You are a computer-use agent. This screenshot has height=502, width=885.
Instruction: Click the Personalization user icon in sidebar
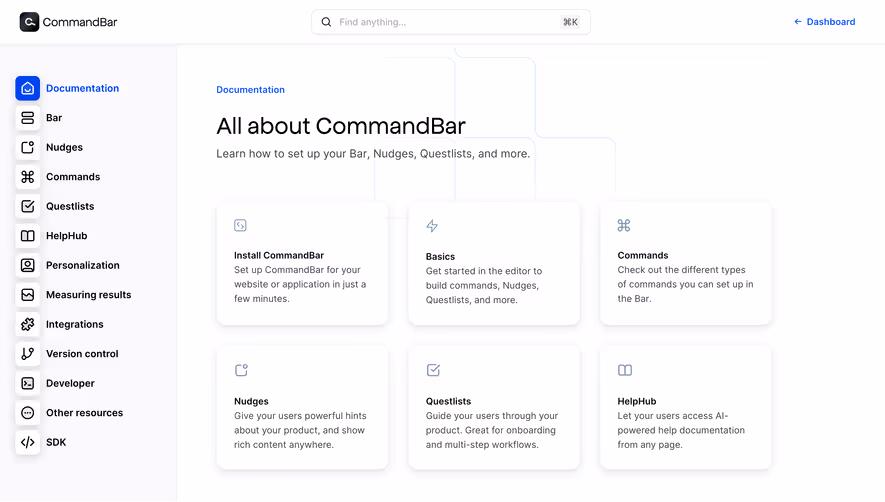28,265
